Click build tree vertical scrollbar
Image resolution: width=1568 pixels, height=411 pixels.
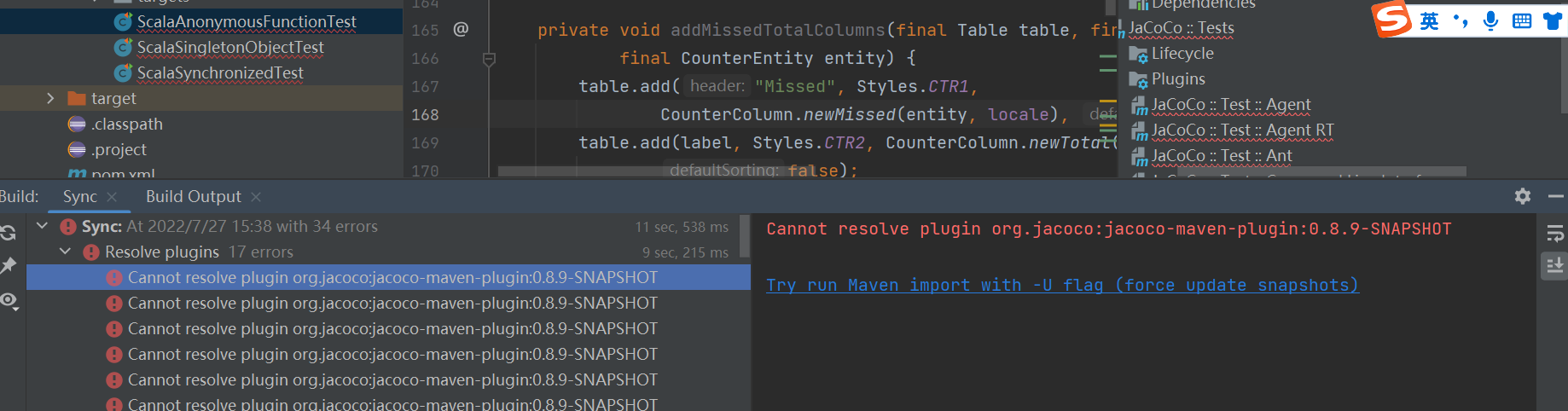(x=745, y=236)
